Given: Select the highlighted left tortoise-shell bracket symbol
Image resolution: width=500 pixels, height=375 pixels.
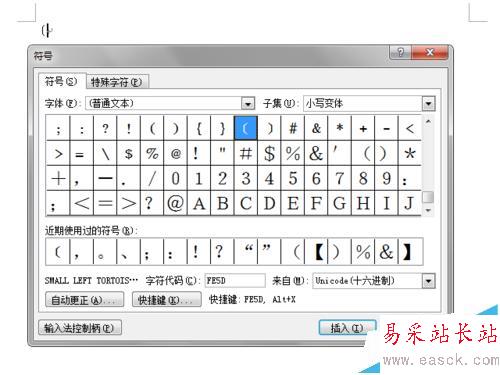Looking at the screenshot, I should (x=246, y=128).
